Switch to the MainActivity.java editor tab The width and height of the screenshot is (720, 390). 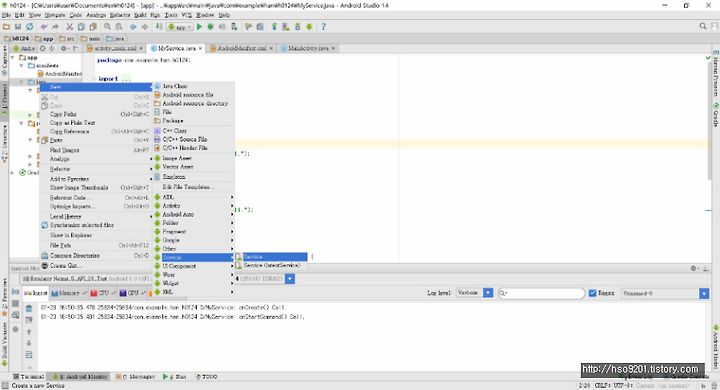308,48
